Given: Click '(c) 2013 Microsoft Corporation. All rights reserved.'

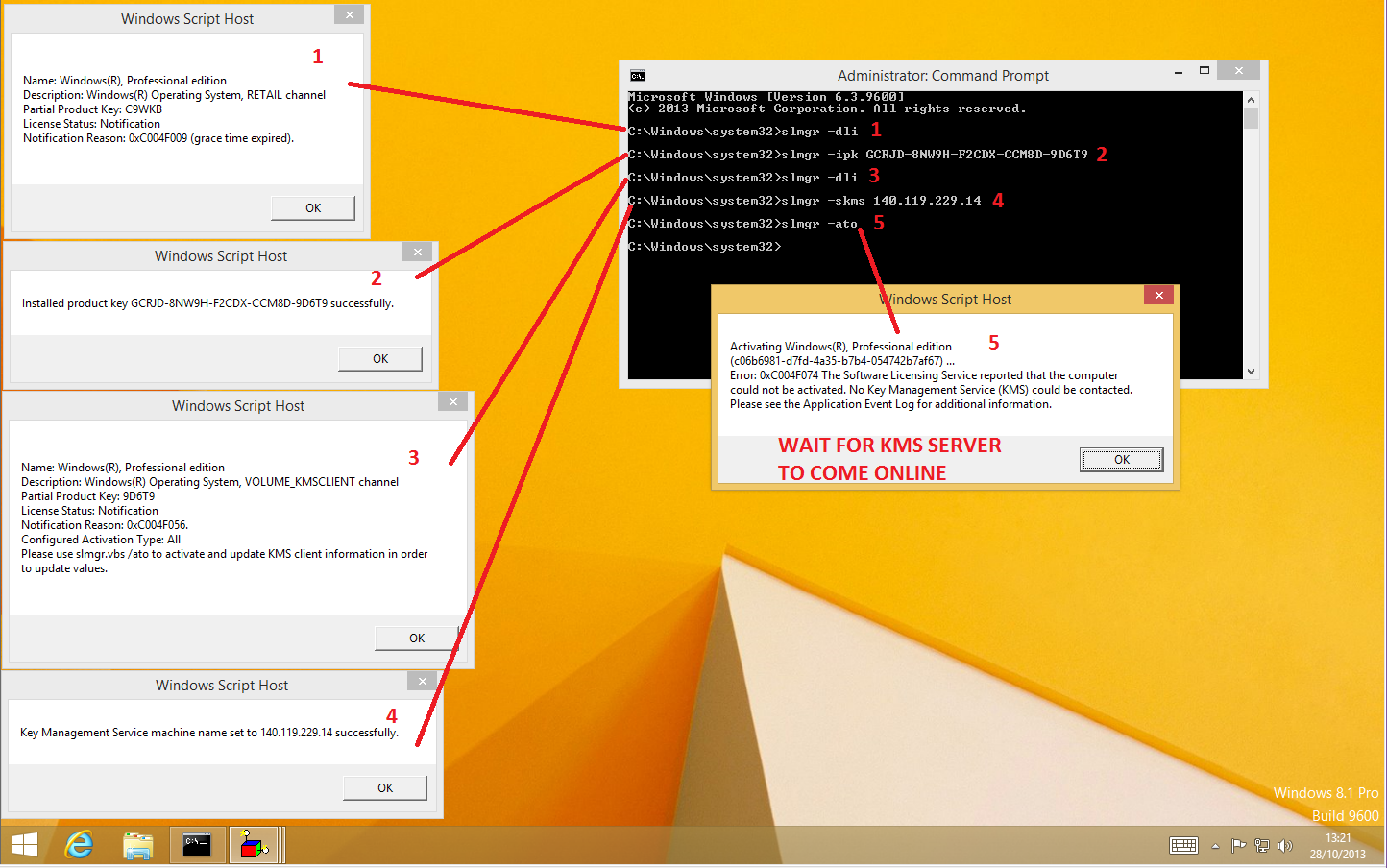Looking at the screenshot, I should (827, 108).
